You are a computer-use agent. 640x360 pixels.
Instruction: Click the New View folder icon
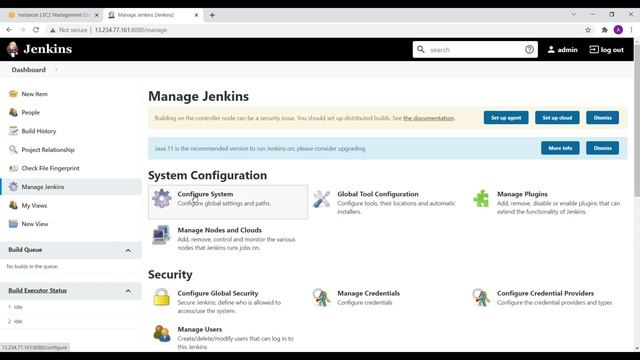coord(13,224)
